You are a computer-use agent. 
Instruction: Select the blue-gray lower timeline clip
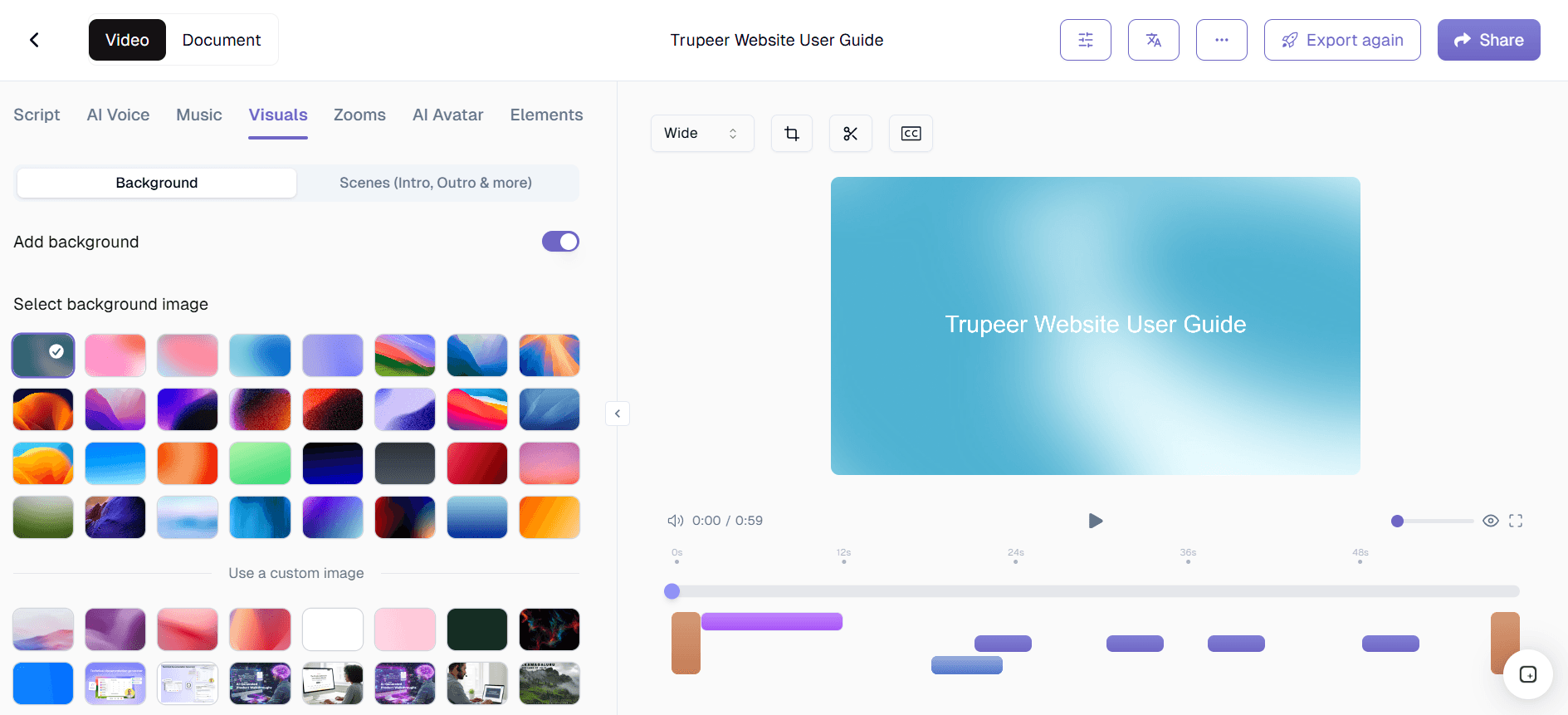[x=967, y=665]
